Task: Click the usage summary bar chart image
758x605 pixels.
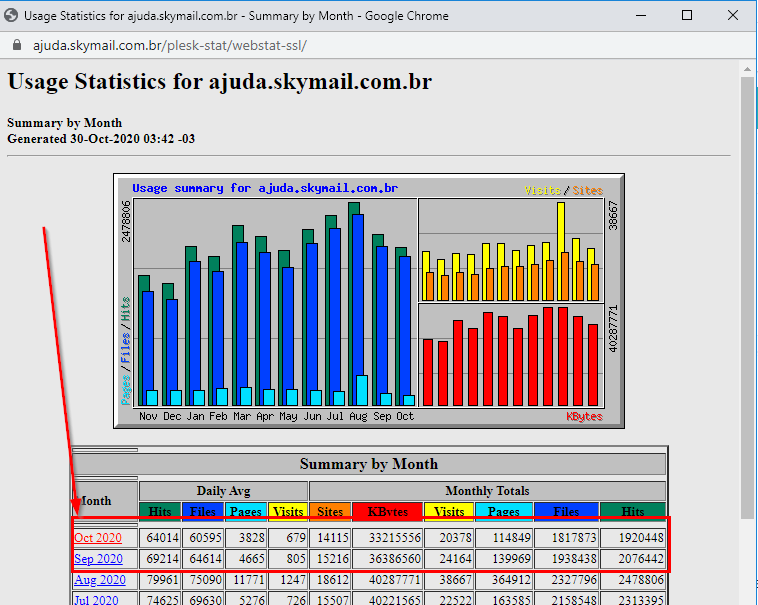Action: pos(369,301)
